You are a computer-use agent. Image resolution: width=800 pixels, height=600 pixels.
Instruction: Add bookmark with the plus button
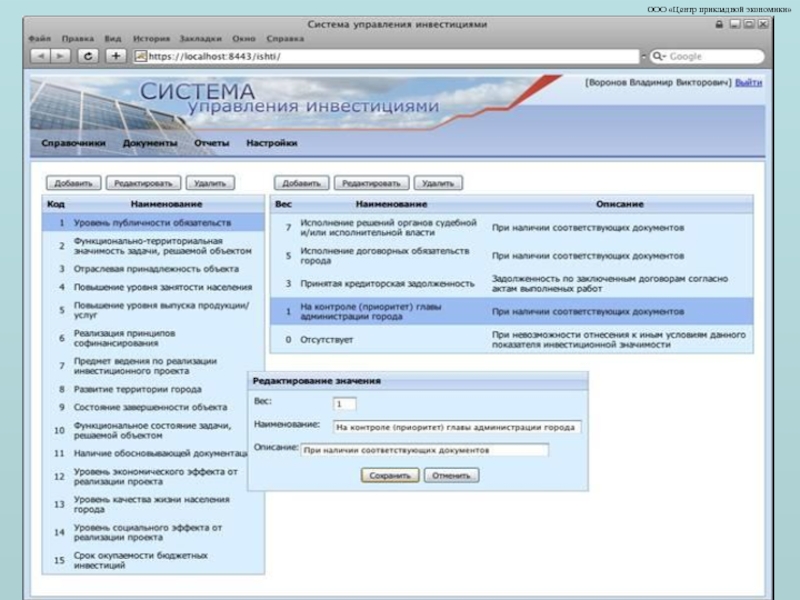tap(116, 56)
